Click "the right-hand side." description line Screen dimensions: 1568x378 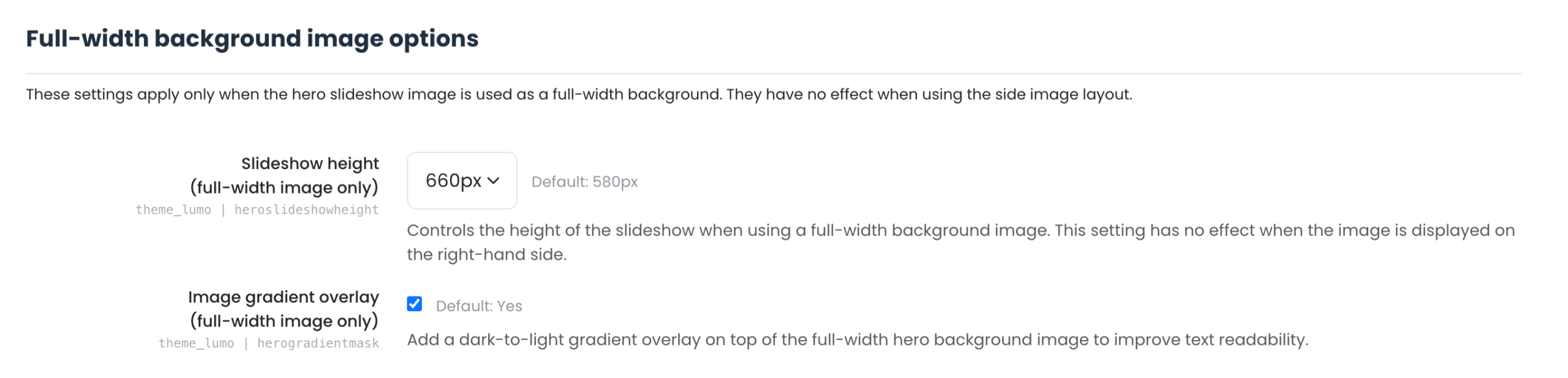pos(486,255)
